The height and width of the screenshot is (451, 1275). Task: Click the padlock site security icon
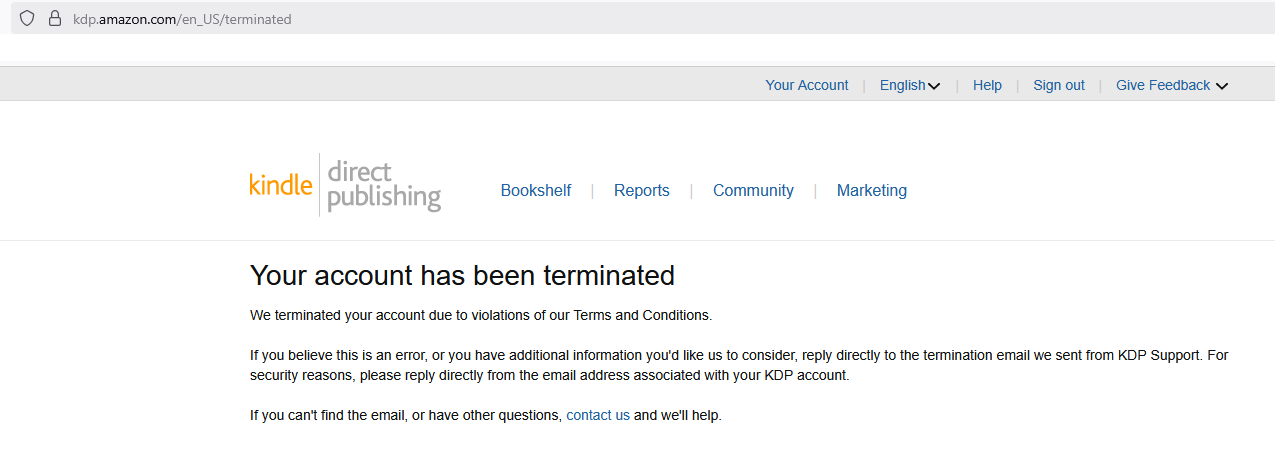[x=55, y=19]
